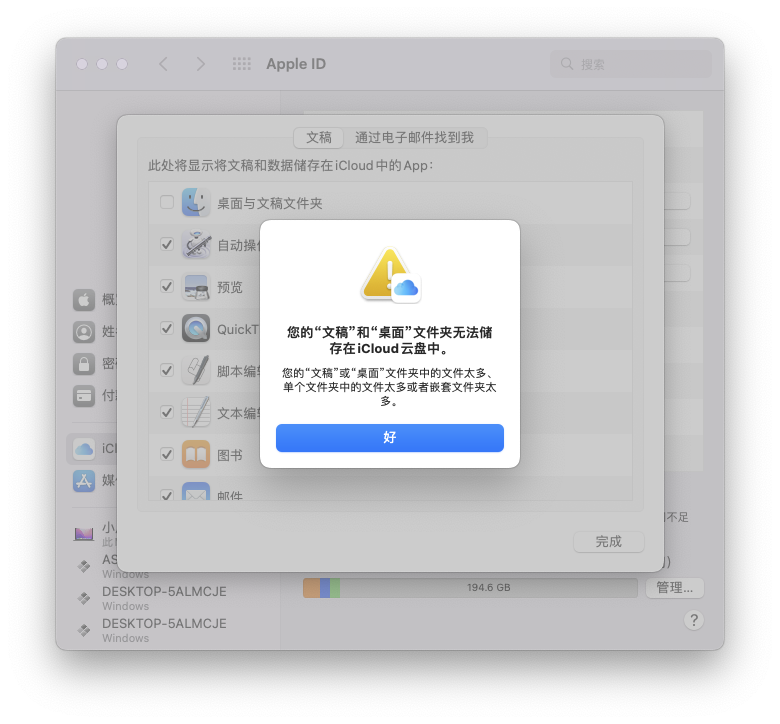Click the Script Editor icon

[195, 370]
